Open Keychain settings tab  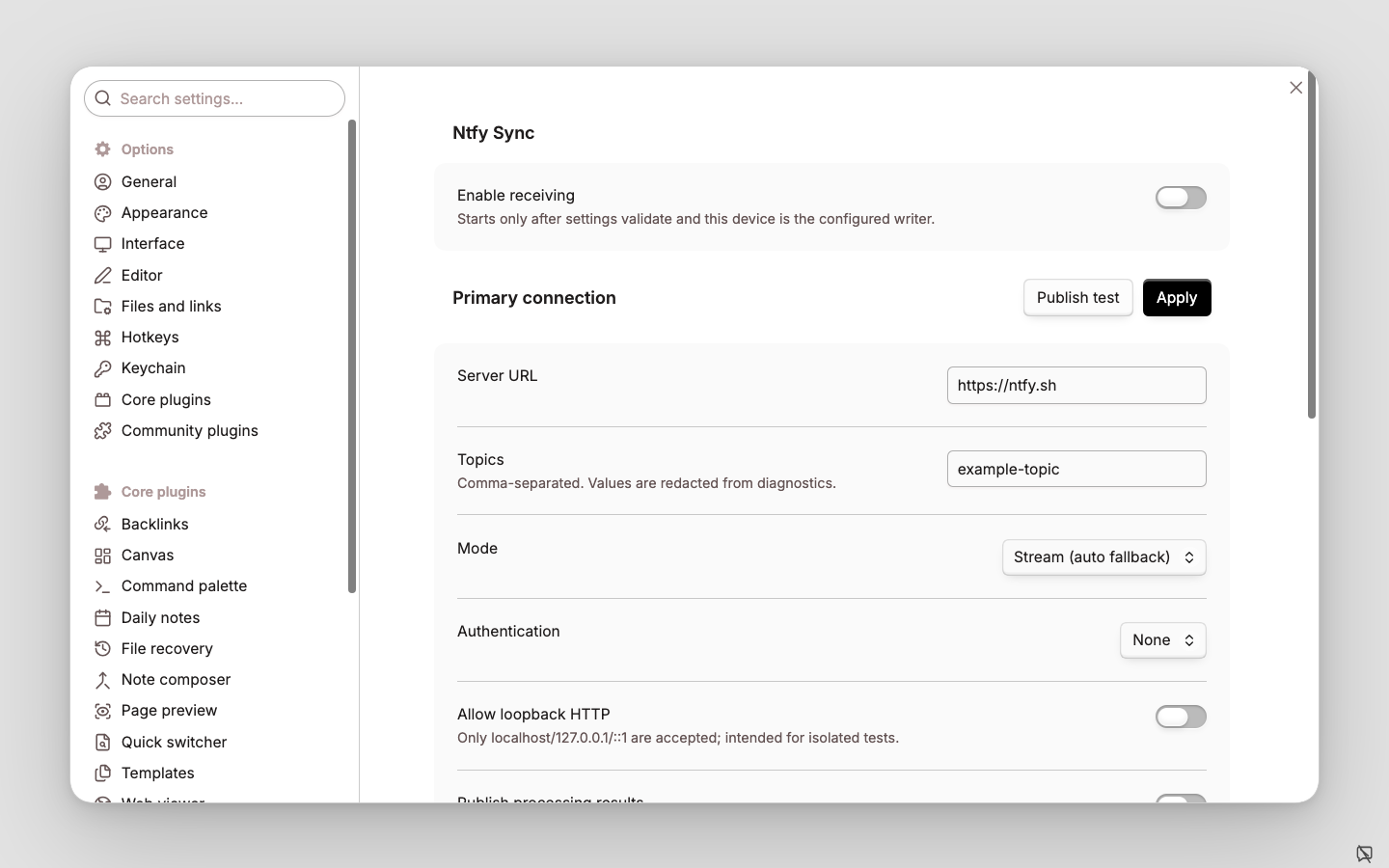tap(214, 368)
